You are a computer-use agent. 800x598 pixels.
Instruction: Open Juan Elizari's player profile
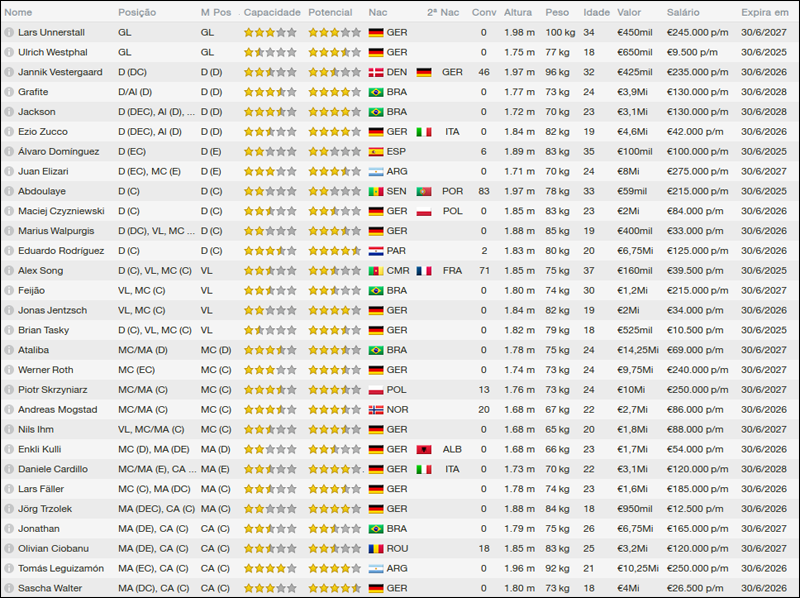click(x=44, y=171)
